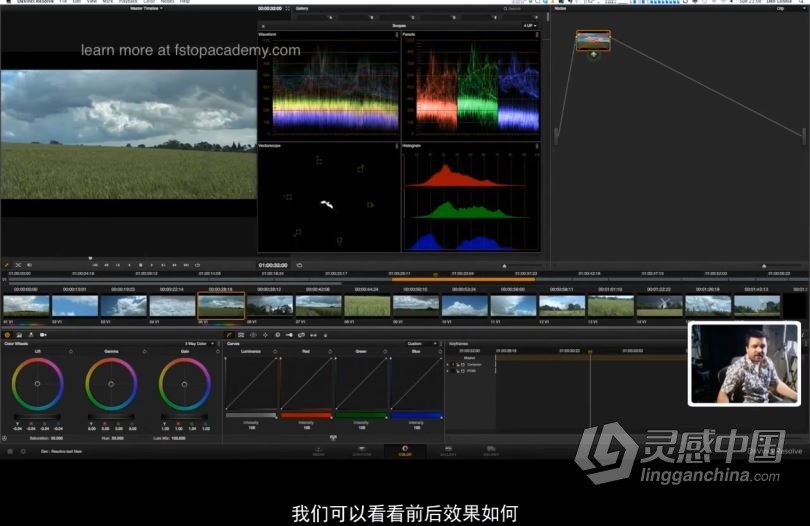Open Parade scope options menu
Viewport: 810px width, 526px height.
pos(537,35)
